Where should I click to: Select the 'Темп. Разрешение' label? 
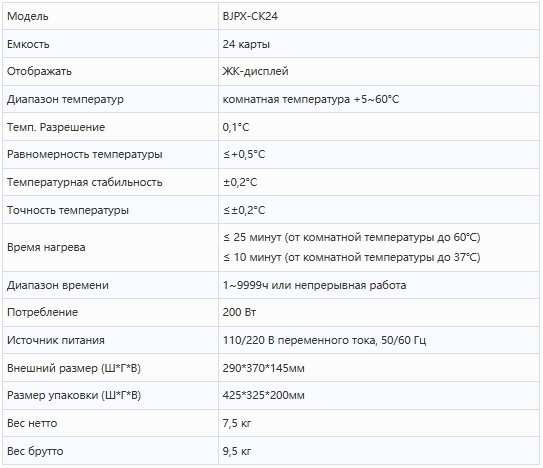(56, 127)
